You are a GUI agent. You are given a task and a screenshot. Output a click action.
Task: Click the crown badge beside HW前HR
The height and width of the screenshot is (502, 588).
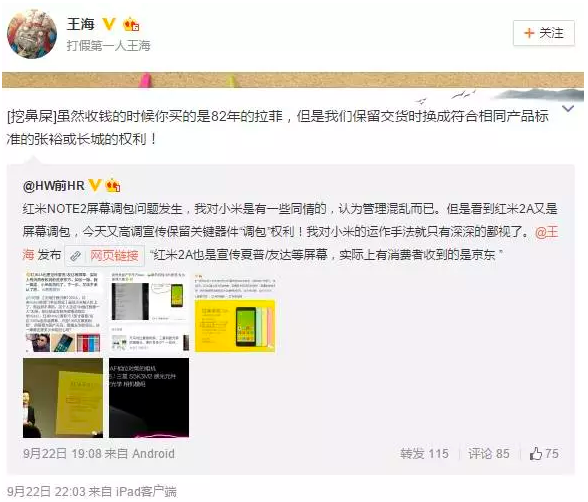112,185
